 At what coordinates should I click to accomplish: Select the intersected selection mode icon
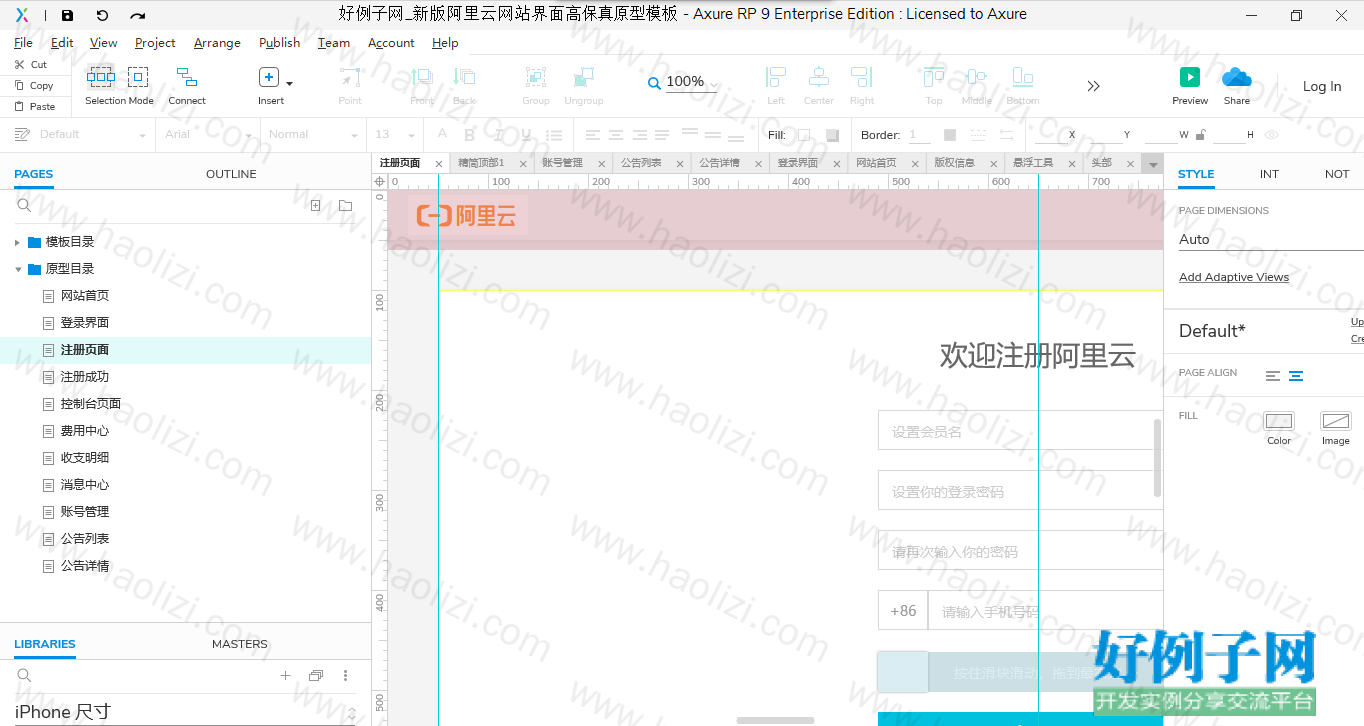pos(101,77)
